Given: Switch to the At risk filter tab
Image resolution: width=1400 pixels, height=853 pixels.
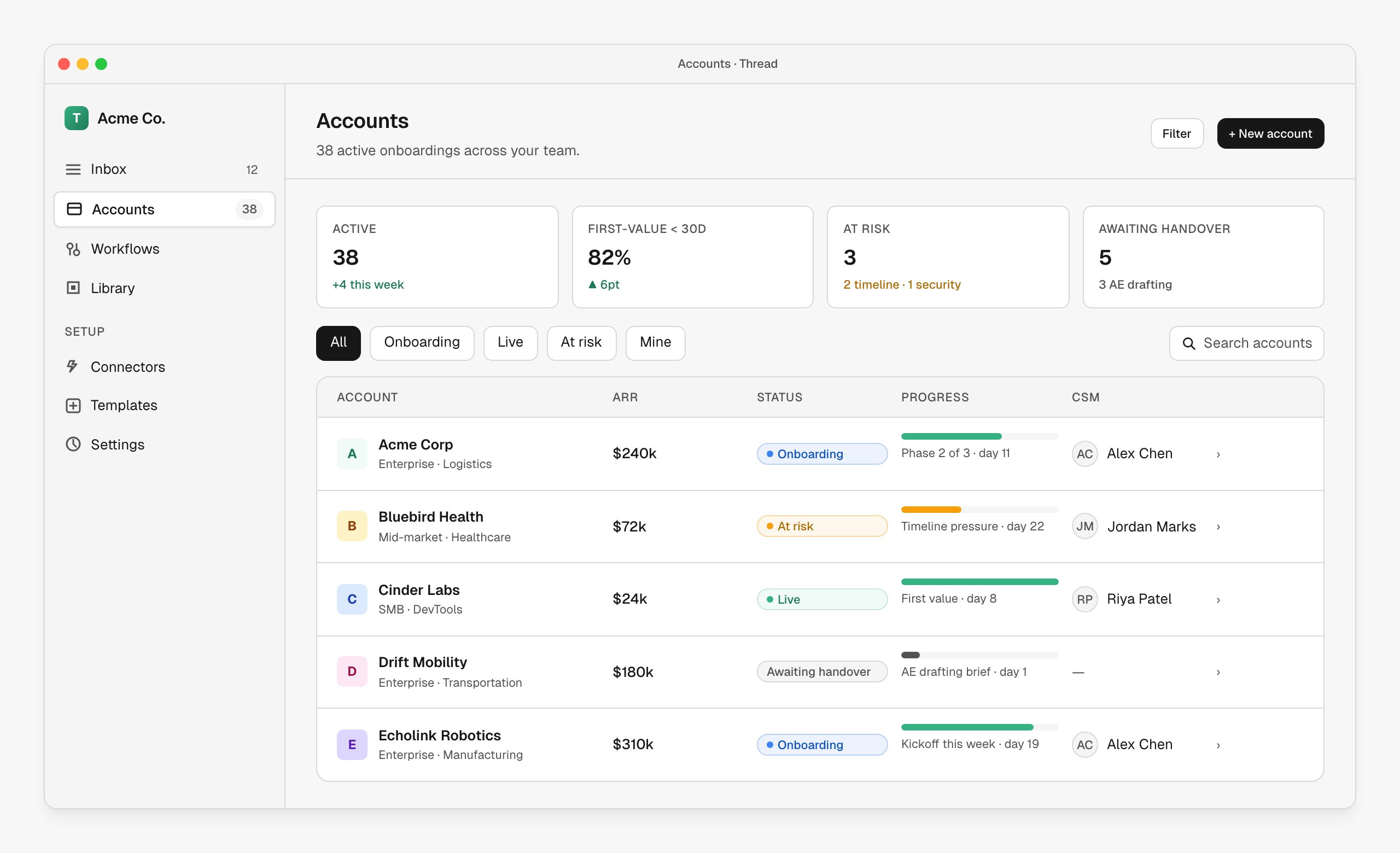Looking at the screenshot, I should [581, 342].
